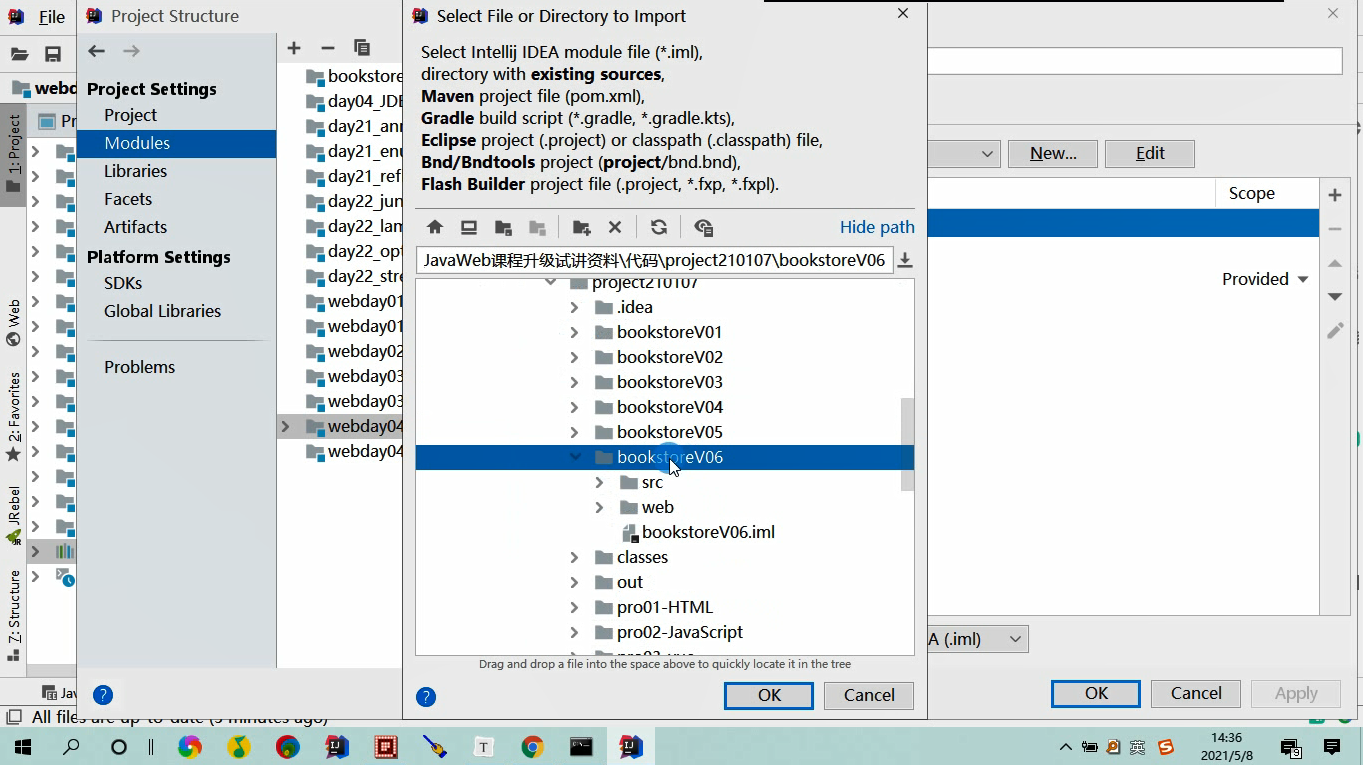
Task: Open SDK combo box beside New button
Action: 964,153
